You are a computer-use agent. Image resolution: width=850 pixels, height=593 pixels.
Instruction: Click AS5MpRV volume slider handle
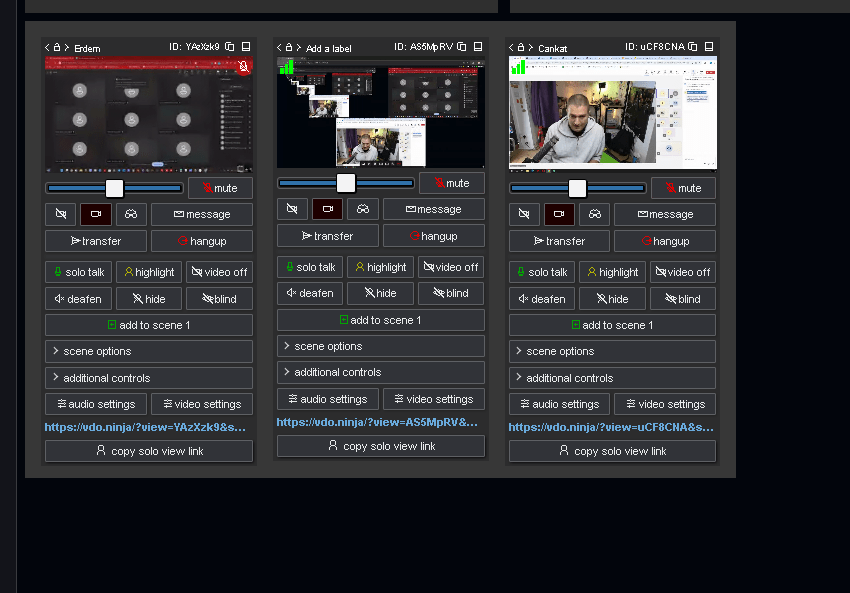pos(346,183)
